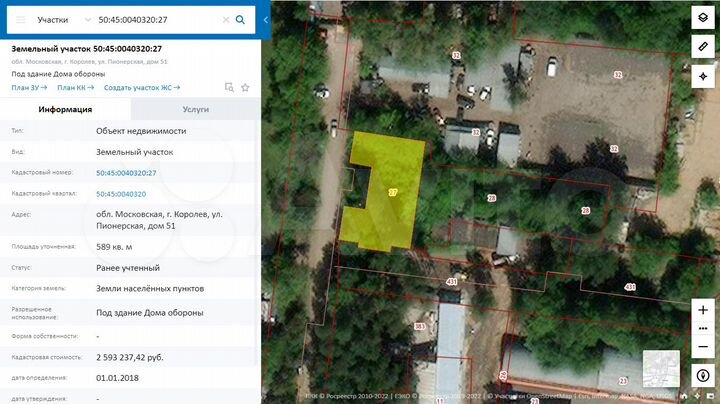The height and width of the screenshot is (404, 720).
Task: Click status text Ранее учтенный
Action: (128, 268)
